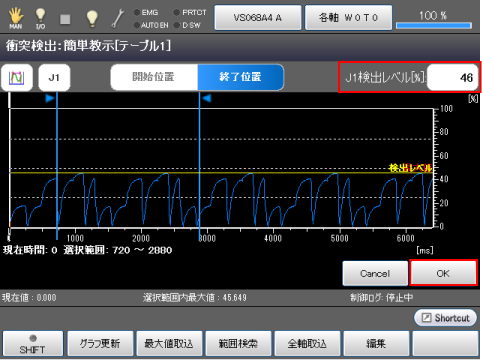Click the graph waveform icon button
Image resolution: width=482 pixels, height=360 pixels.
coord(17,78)
